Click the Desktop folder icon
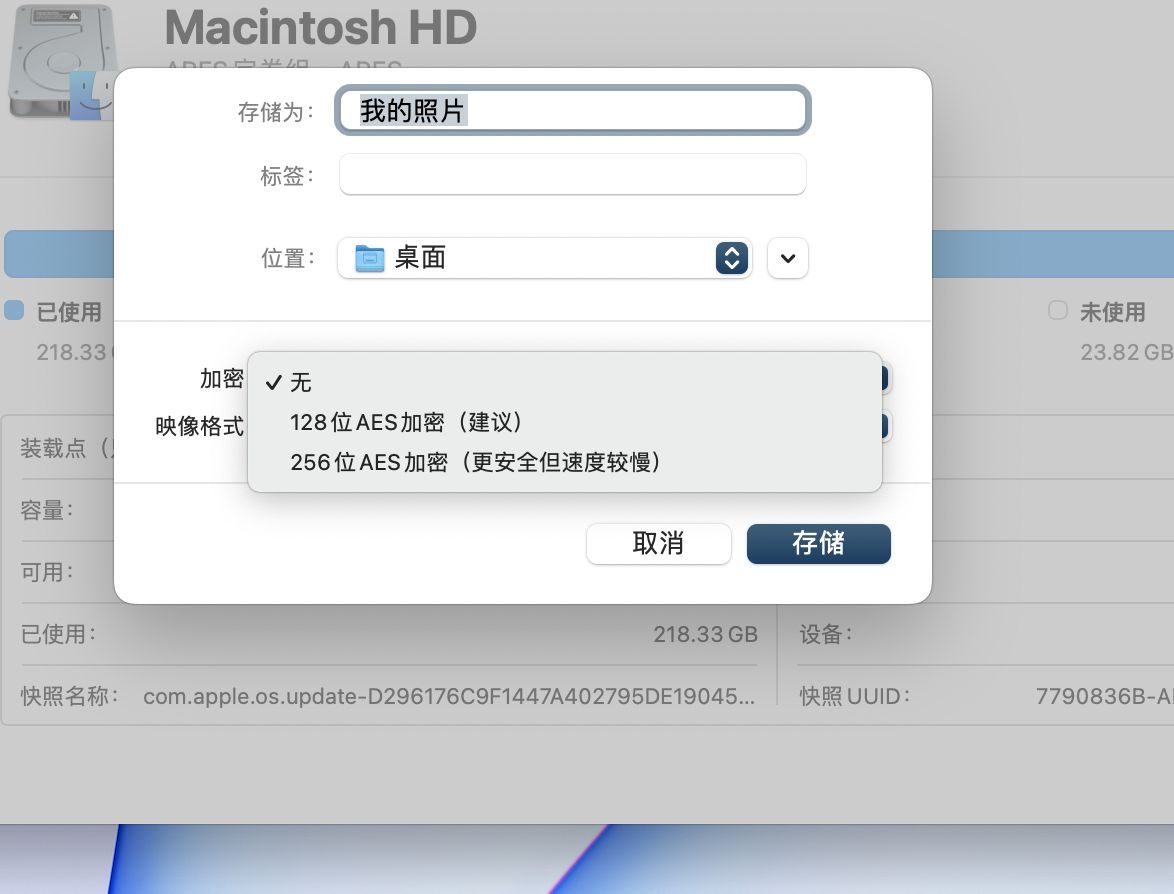Screen dimensions: 1174x894 (x=370, y=258)
